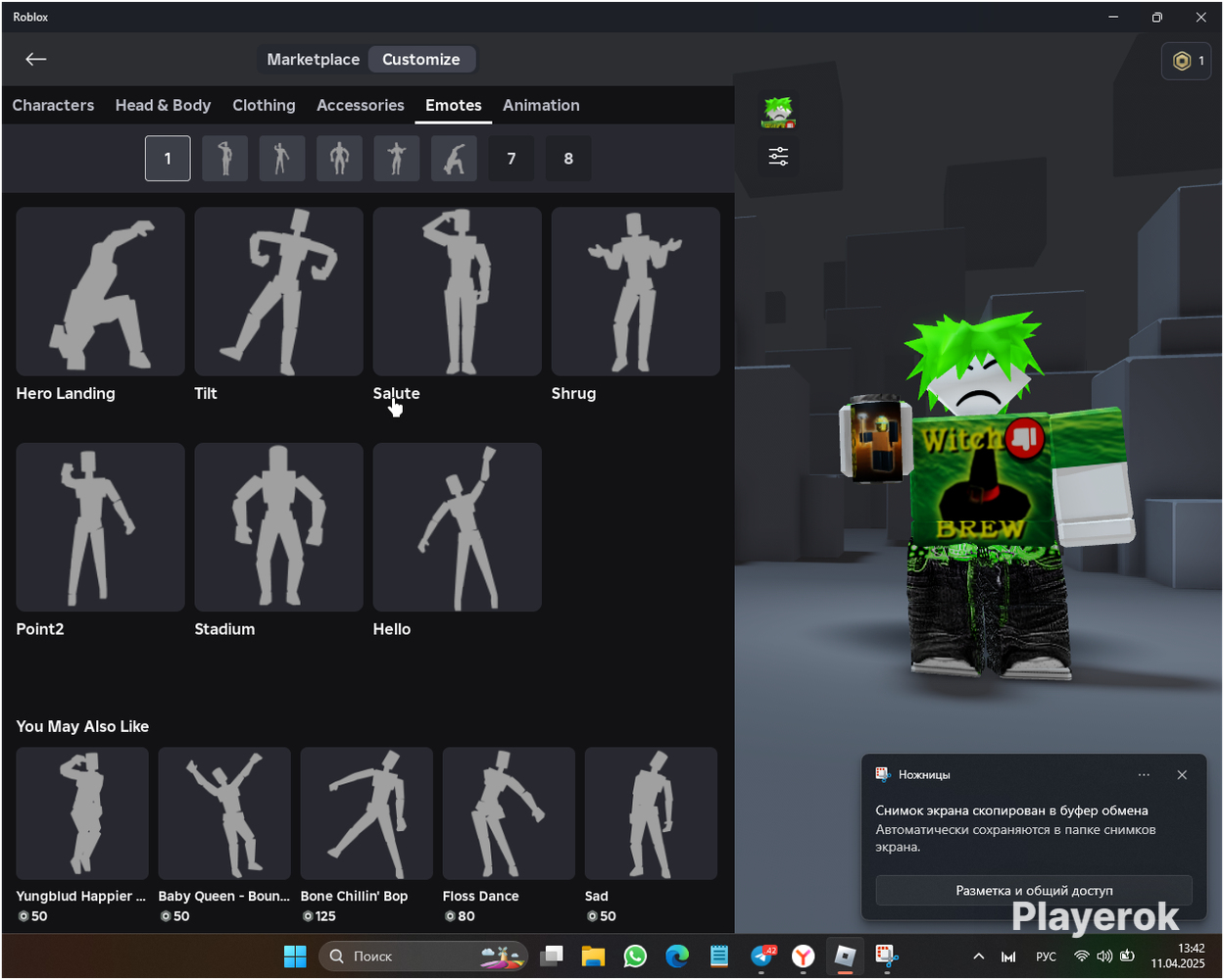Click the Roblox taskbar icon
The height and width of the screenshot is (980, 1224).
845,955
